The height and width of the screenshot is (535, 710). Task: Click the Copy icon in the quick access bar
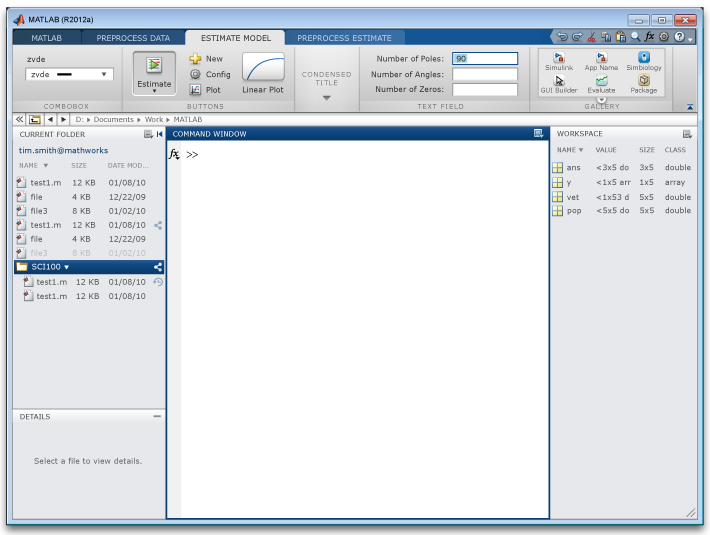pyautogui.click(x=606, y=37)
